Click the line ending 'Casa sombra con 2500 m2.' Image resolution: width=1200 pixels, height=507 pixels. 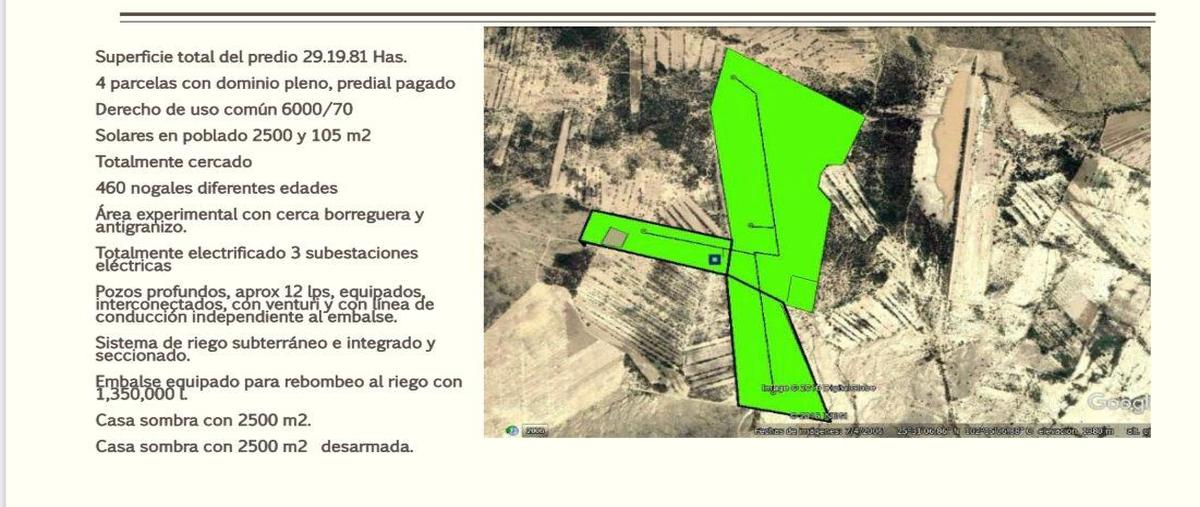pyautogui.click(x=203, y=420)
